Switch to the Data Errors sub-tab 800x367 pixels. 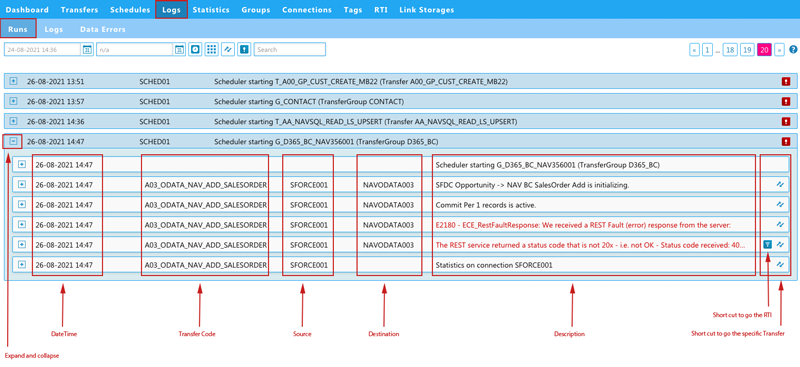point(103,29)
